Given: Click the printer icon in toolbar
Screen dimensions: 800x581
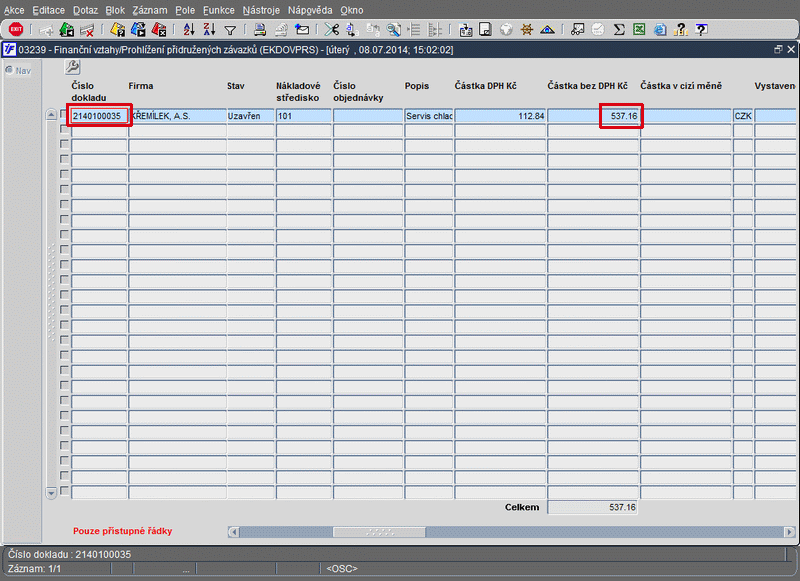Looking at the screenshot, I should (x=260, y=30).
